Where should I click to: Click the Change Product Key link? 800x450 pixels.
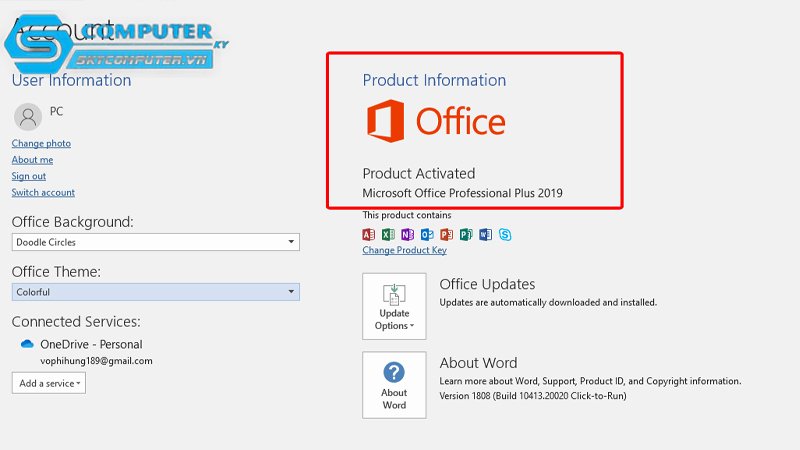point(405,250)
